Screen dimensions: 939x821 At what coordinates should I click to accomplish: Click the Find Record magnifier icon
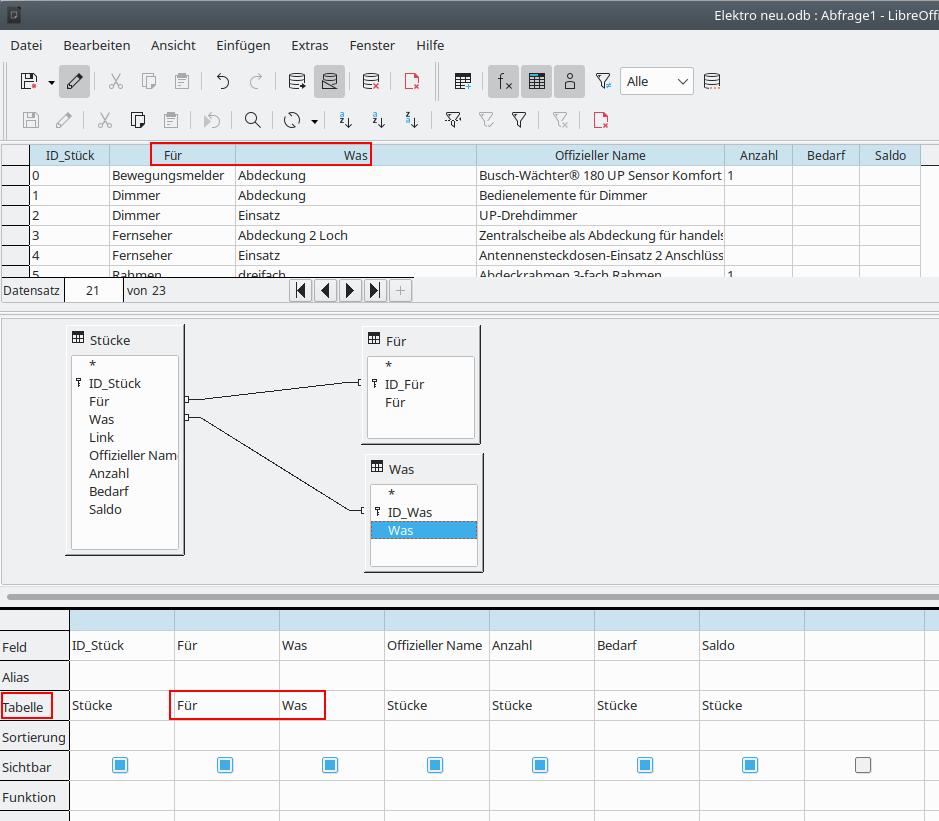[x=253, y=120]
